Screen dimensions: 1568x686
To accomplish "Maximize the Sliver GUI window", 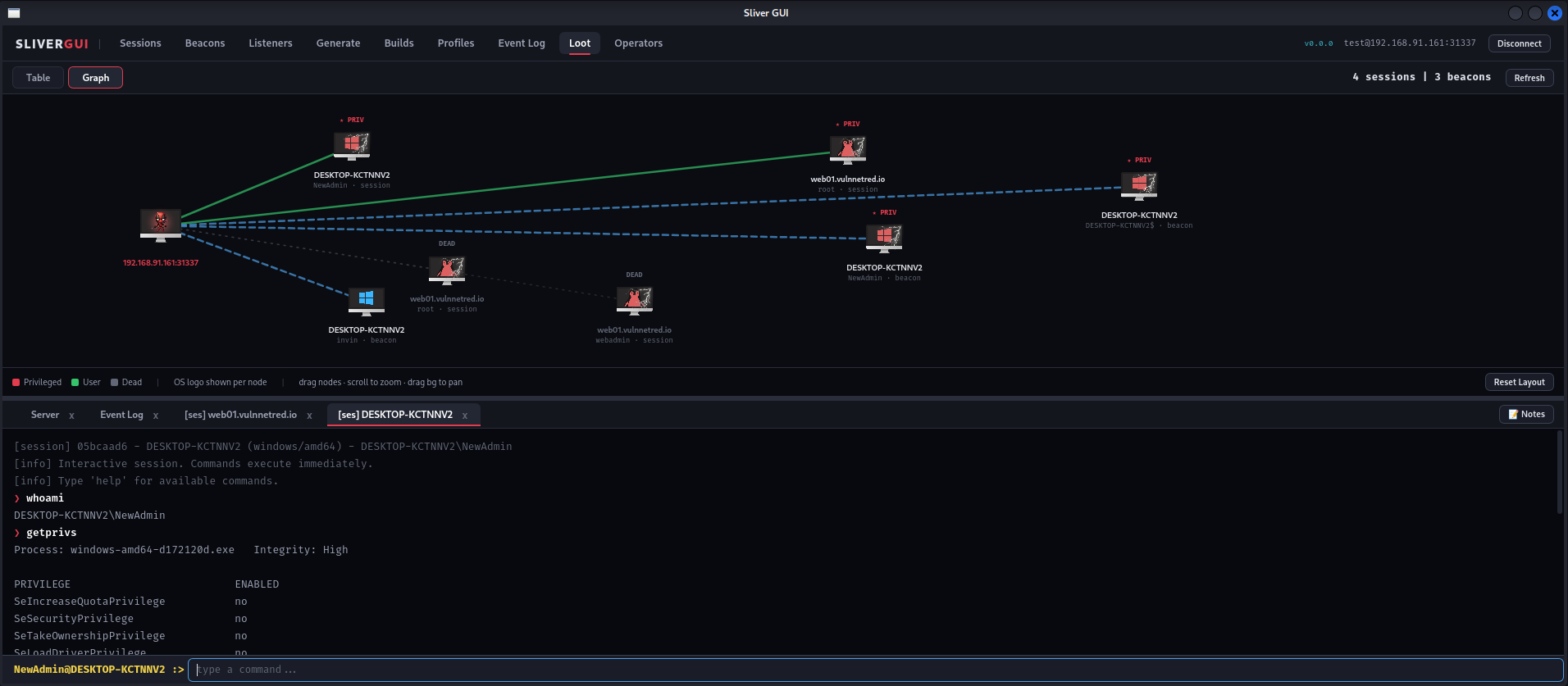I will pyautogui.click(x=1535, y=13).
